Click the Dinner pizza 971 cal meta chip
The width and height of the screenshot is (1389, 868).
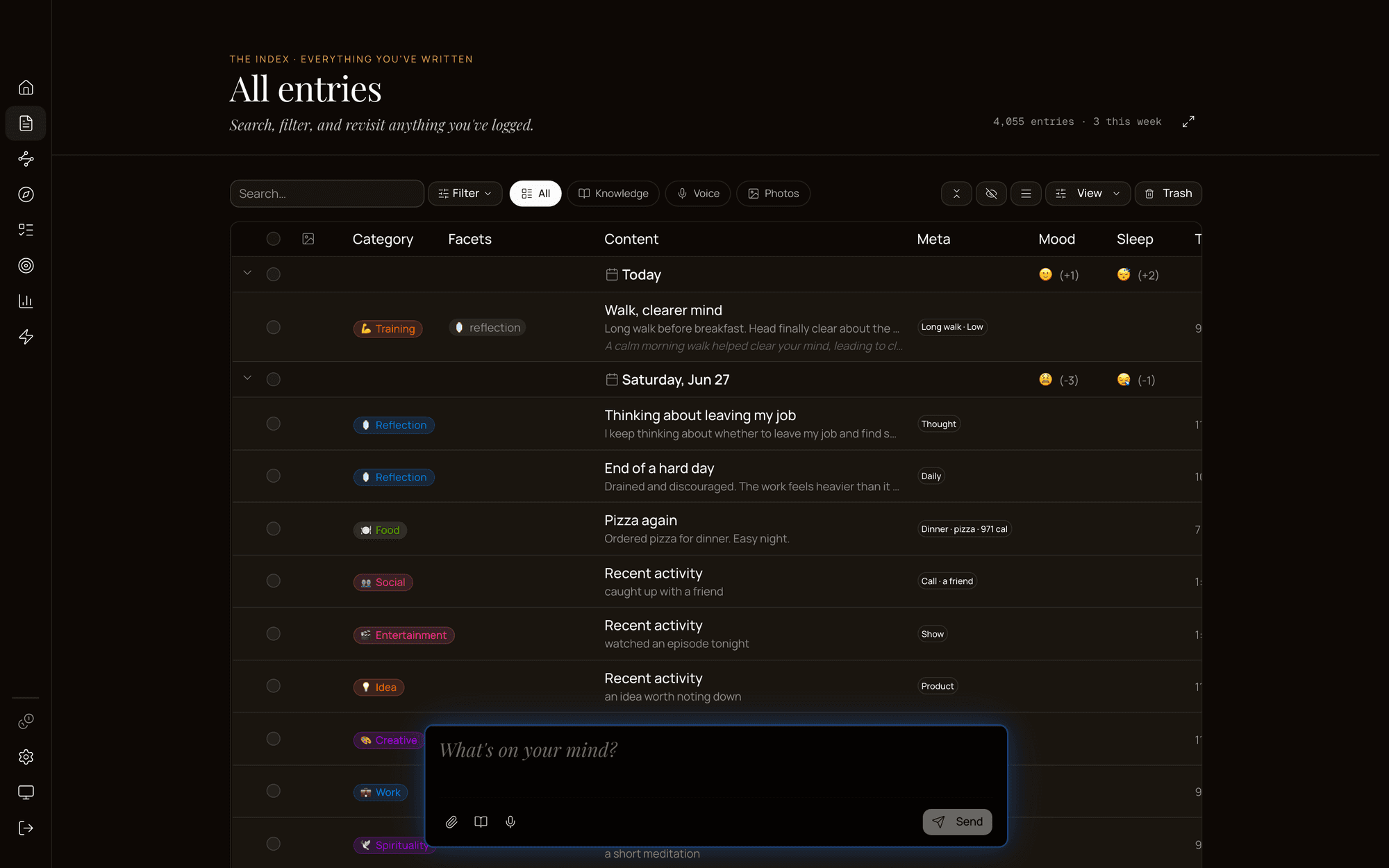(964, 529)
